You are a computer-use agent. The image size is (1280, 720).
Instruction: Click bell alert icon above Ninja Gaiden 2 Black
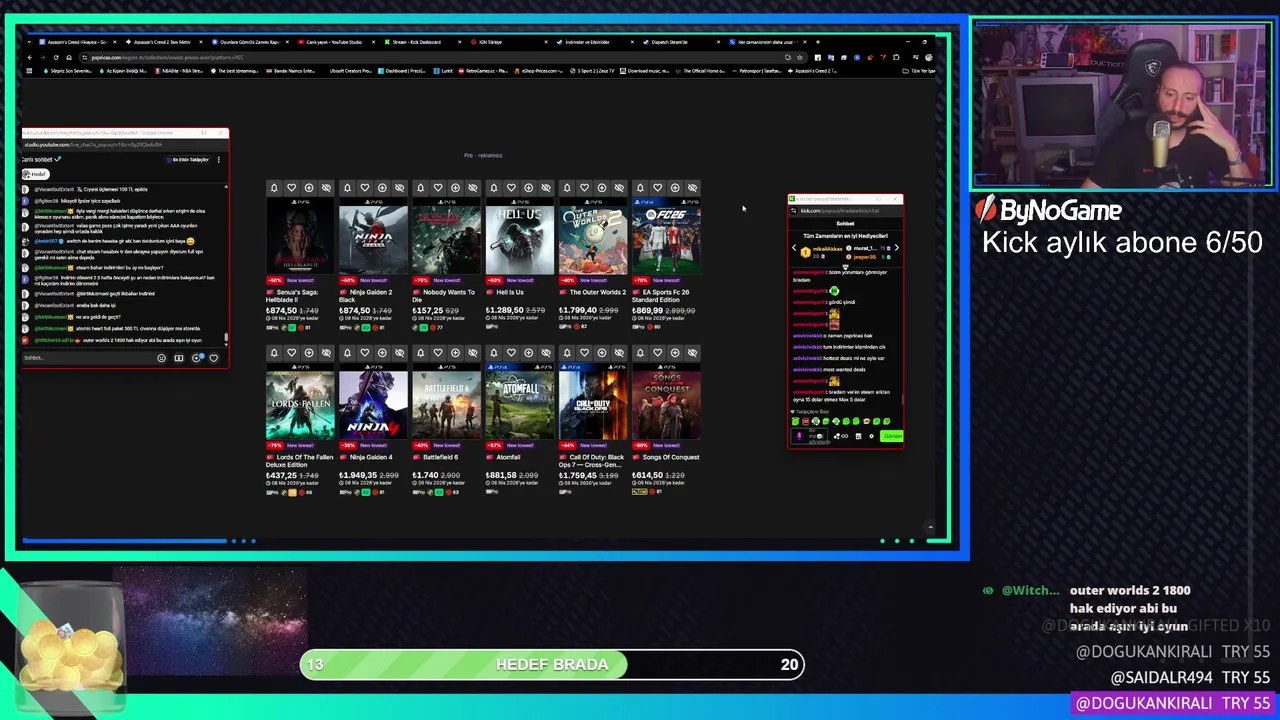pos(347,188)
